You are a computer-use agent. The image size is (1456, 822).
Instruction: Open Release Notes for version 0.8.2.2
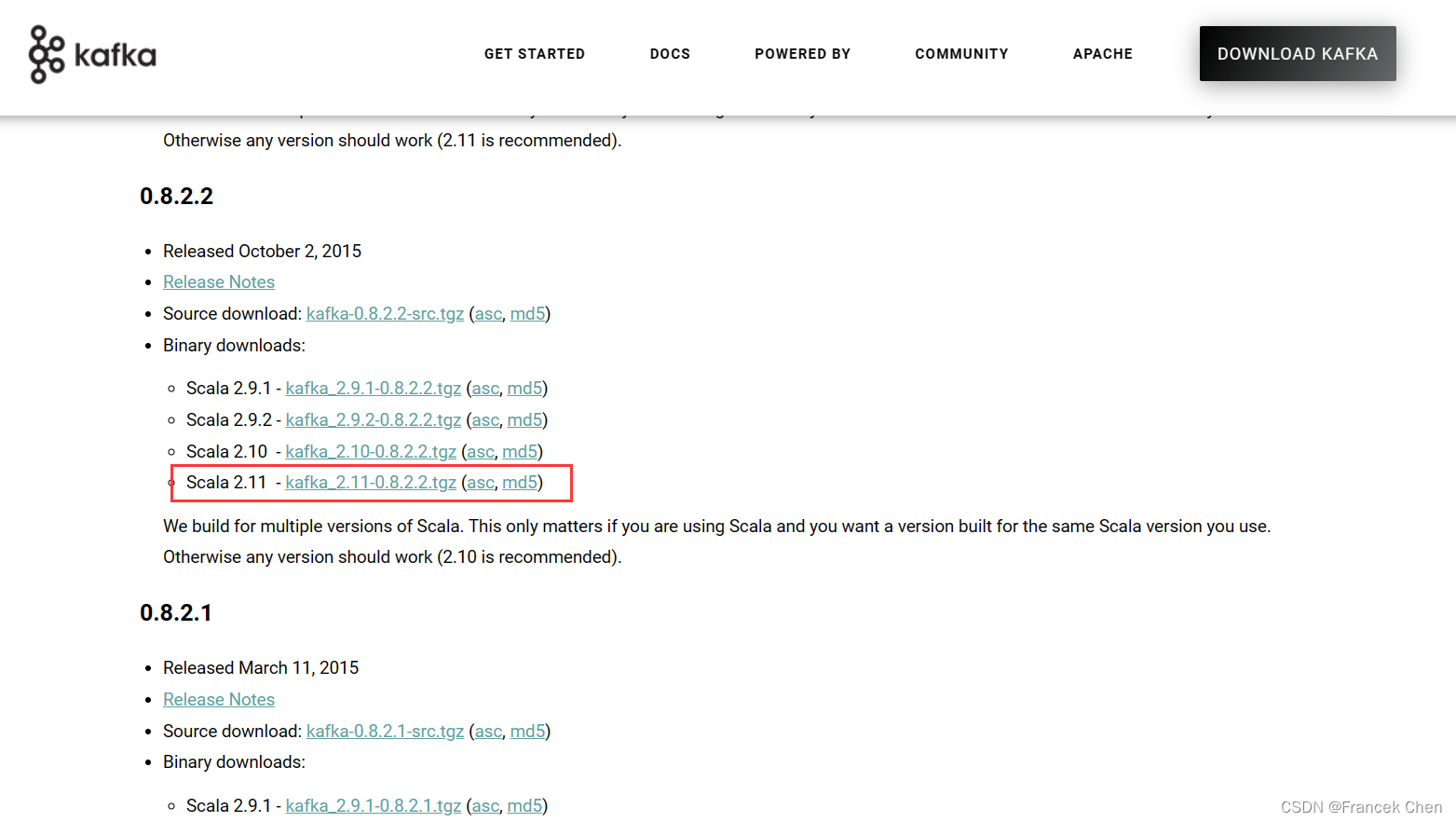219,282
